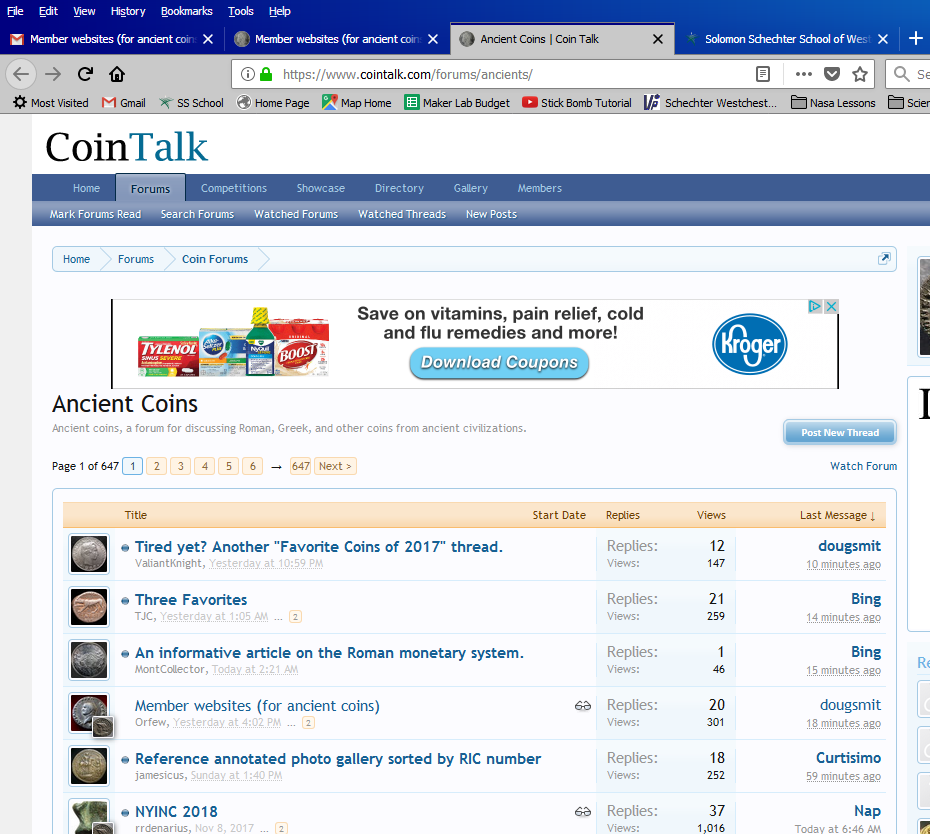Click the AdChoices icon on Kroger ad
This screenshot has width=946, height=834.
point(815,307)
